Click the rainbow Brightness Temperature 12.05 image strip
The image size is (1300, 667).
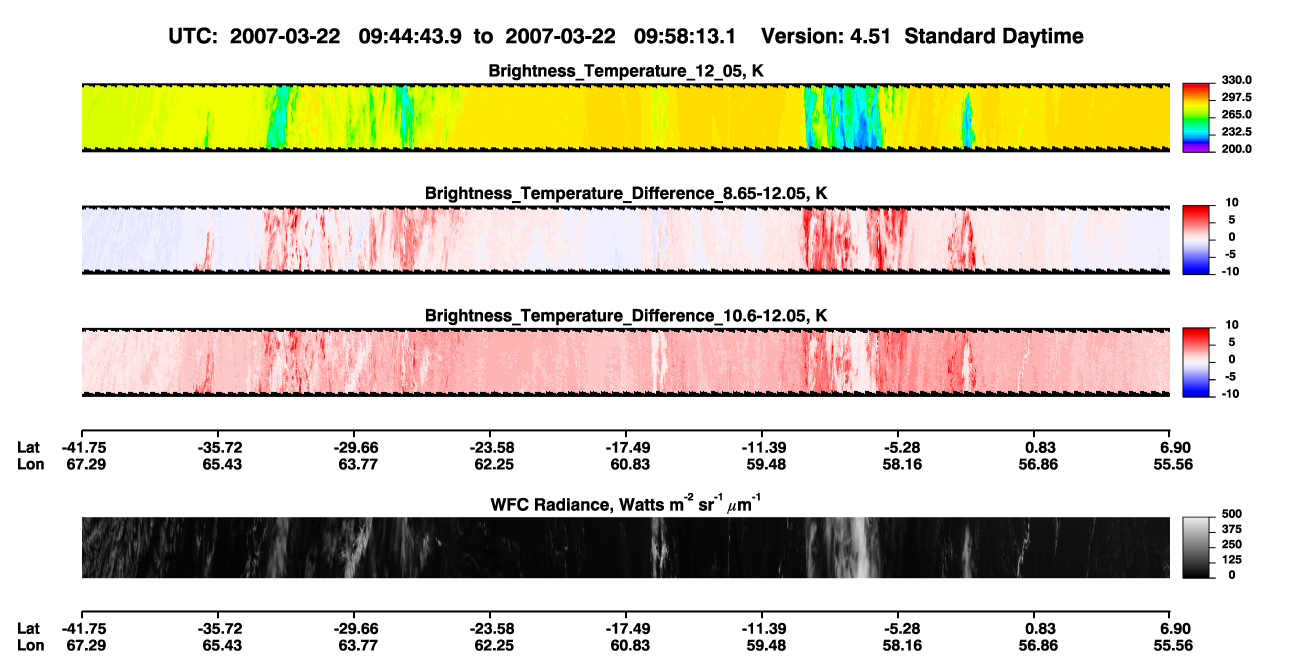click(625, 117)
